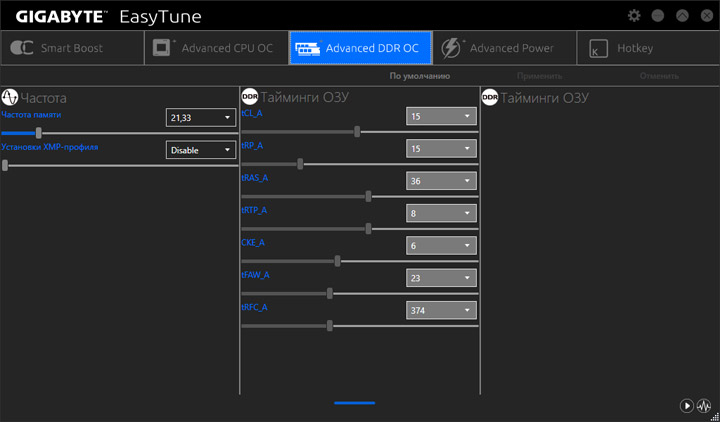Open the CKE_A dropdown showing 6
The image size is (720, 422).
point(441,246)
